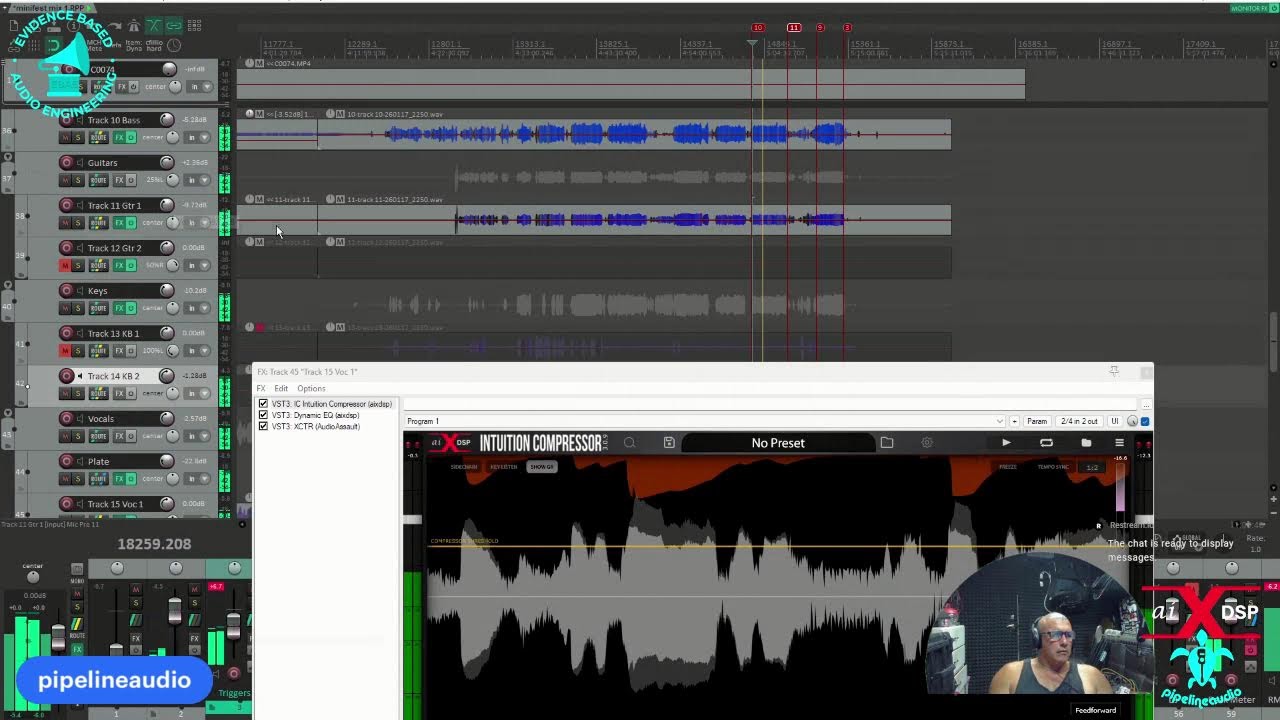Collapse the Guitars folder track
Viewport: 1280px width, 720px height.
pos(8,157)
